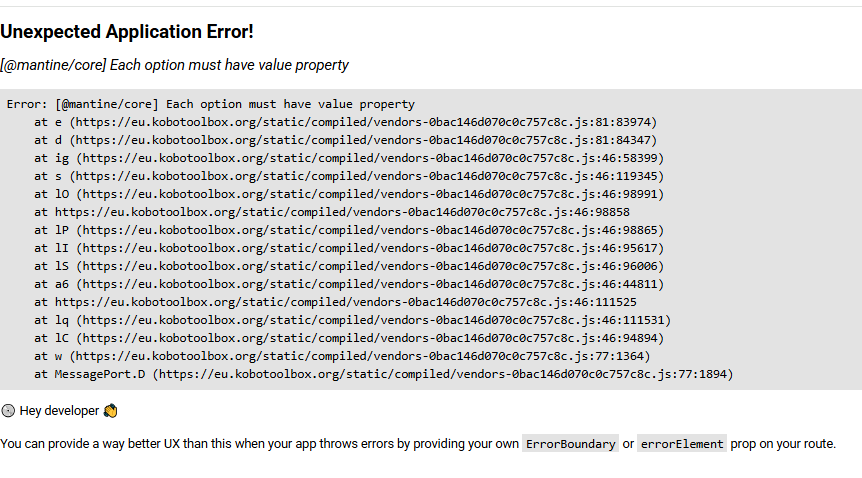Click the first Error line in stack trace
Viewport: 862px width, 478px height.
tap(211, 104)
